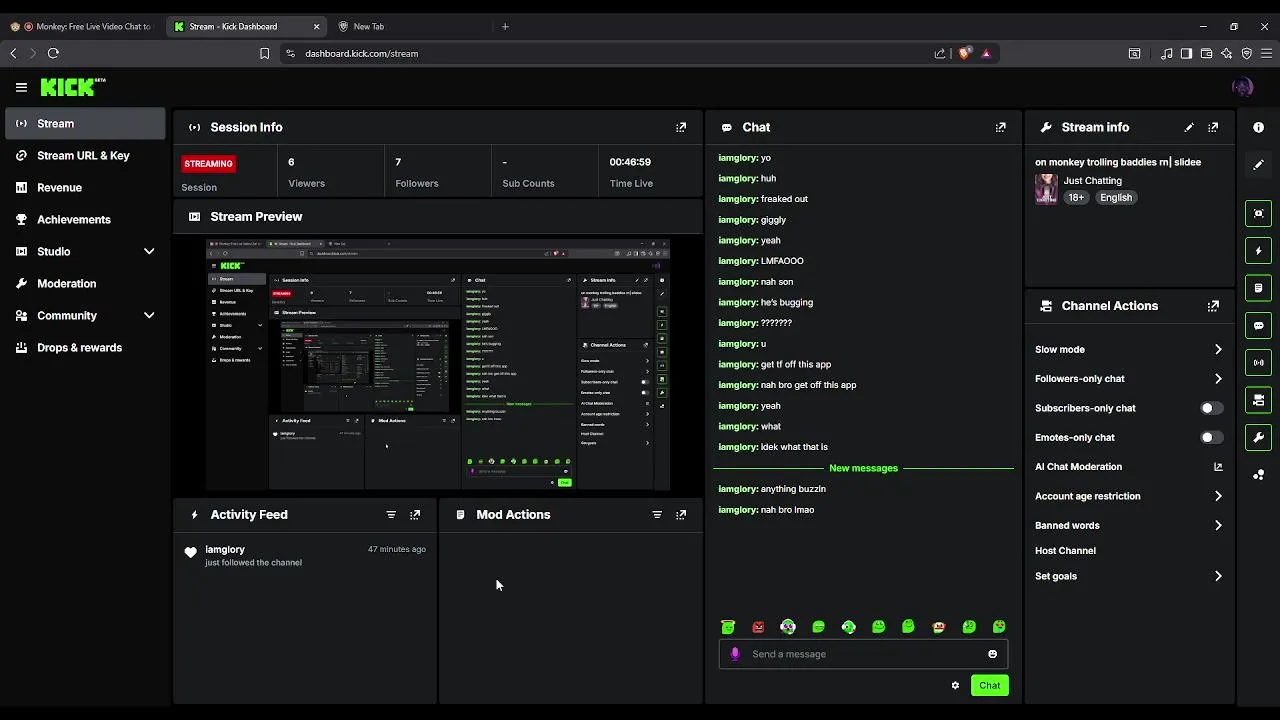Pop out the Chat panel
1280x720 pixels.
1000,127
